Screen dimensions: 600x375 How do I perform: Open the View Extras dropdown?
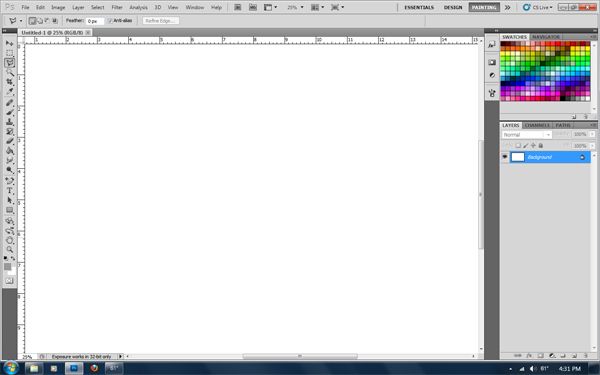(270, 7)
